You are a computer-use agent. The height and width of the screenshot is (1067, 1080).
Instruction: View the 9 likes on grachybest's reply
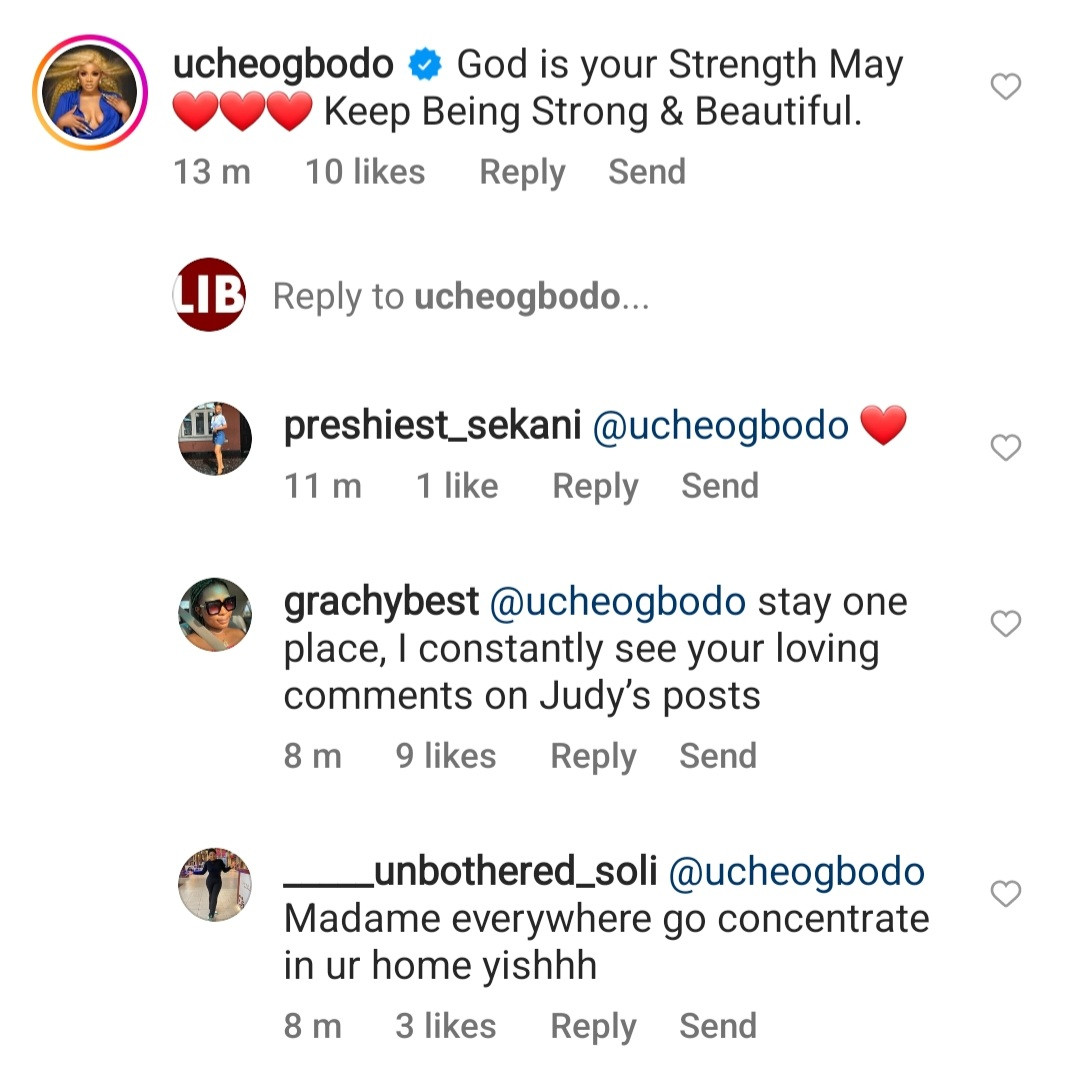pyautogui.click(x=446, y=756)
